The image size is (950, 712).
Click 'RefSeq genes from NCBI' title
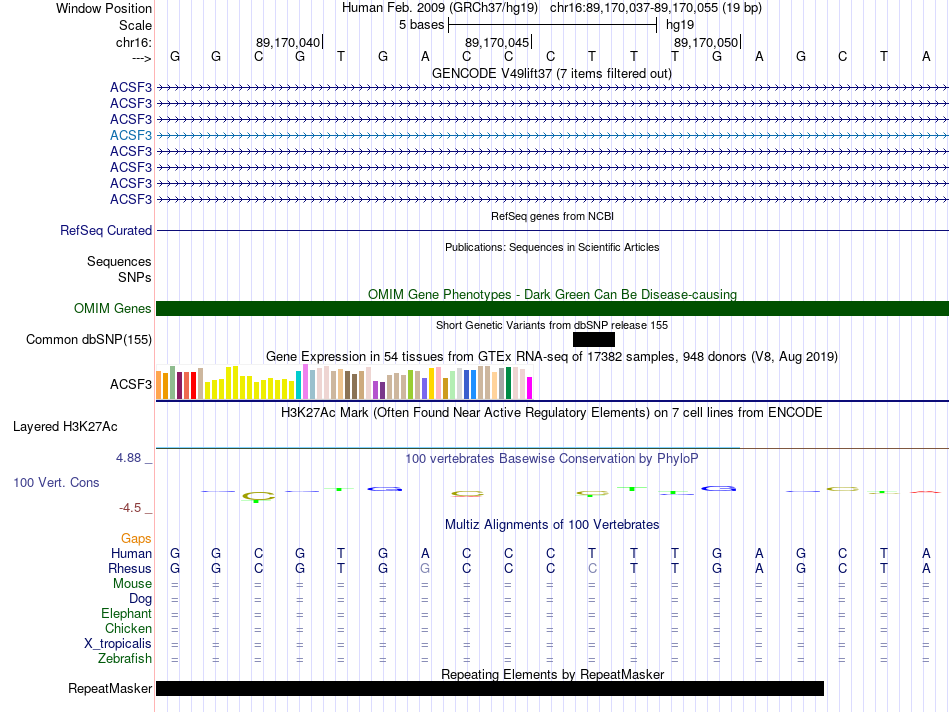[x=552, y=216]
